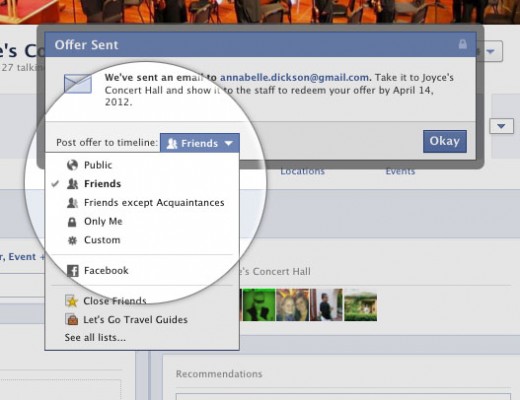The image size is (520, 400).
Task: Click the suitcase icon for Let's Go Travel Guides
Action: click(x=72, y=319)
